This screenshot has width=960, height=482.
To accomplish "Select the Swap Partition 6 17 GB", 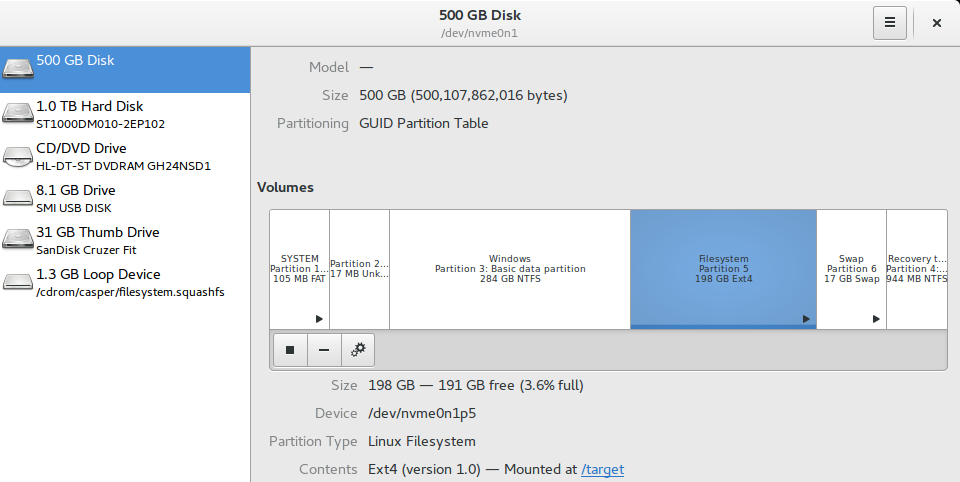I will (852, 269).
